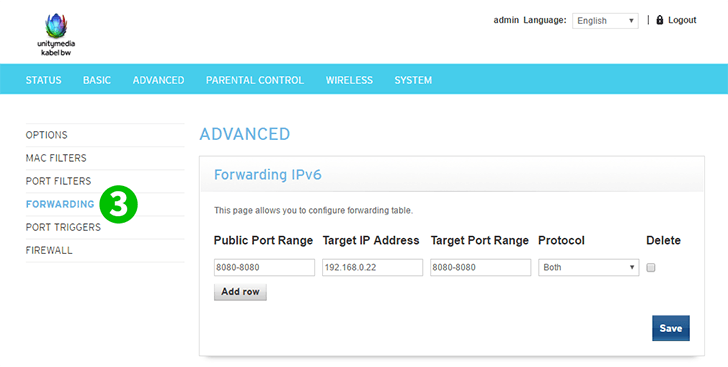Click the Protocol column header
The height and width of the screenshot is (367, 728).
[561, 240]
